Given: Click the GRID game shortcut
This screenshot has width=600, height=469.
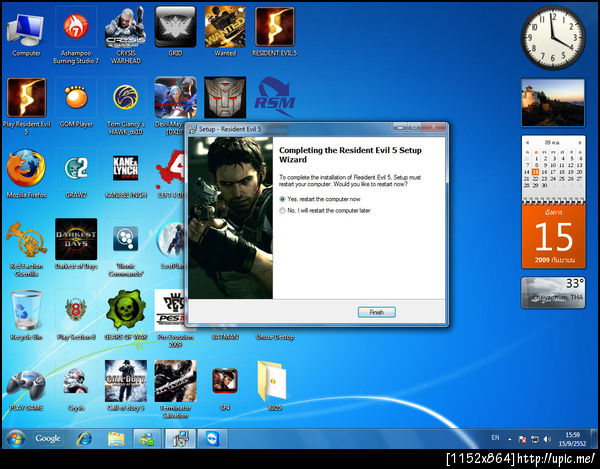Looking at the screenshot, I should (175, 32).
